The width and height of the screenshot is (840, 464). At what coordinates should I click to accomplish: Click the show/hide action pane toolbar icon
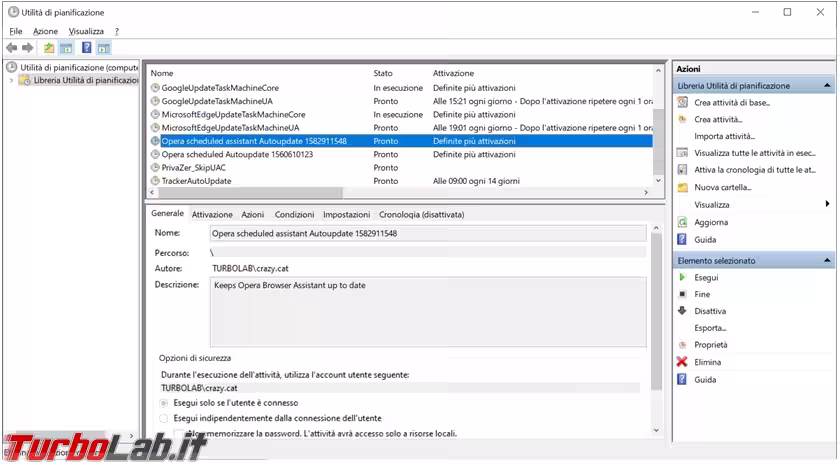tap(104, 48)
